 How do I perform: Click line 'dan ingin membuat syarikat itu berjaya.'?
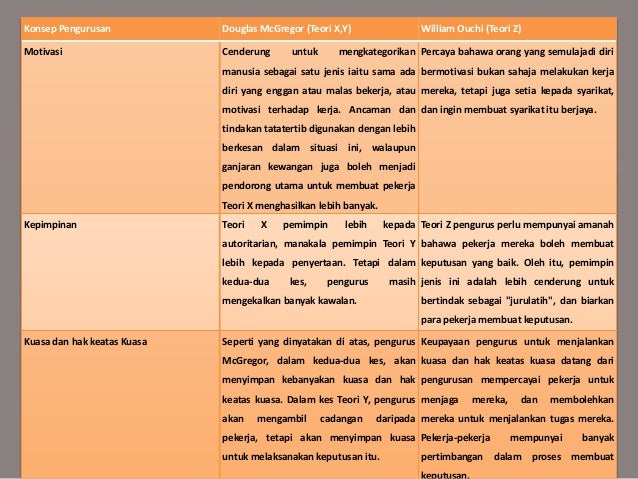coord(508,110)
